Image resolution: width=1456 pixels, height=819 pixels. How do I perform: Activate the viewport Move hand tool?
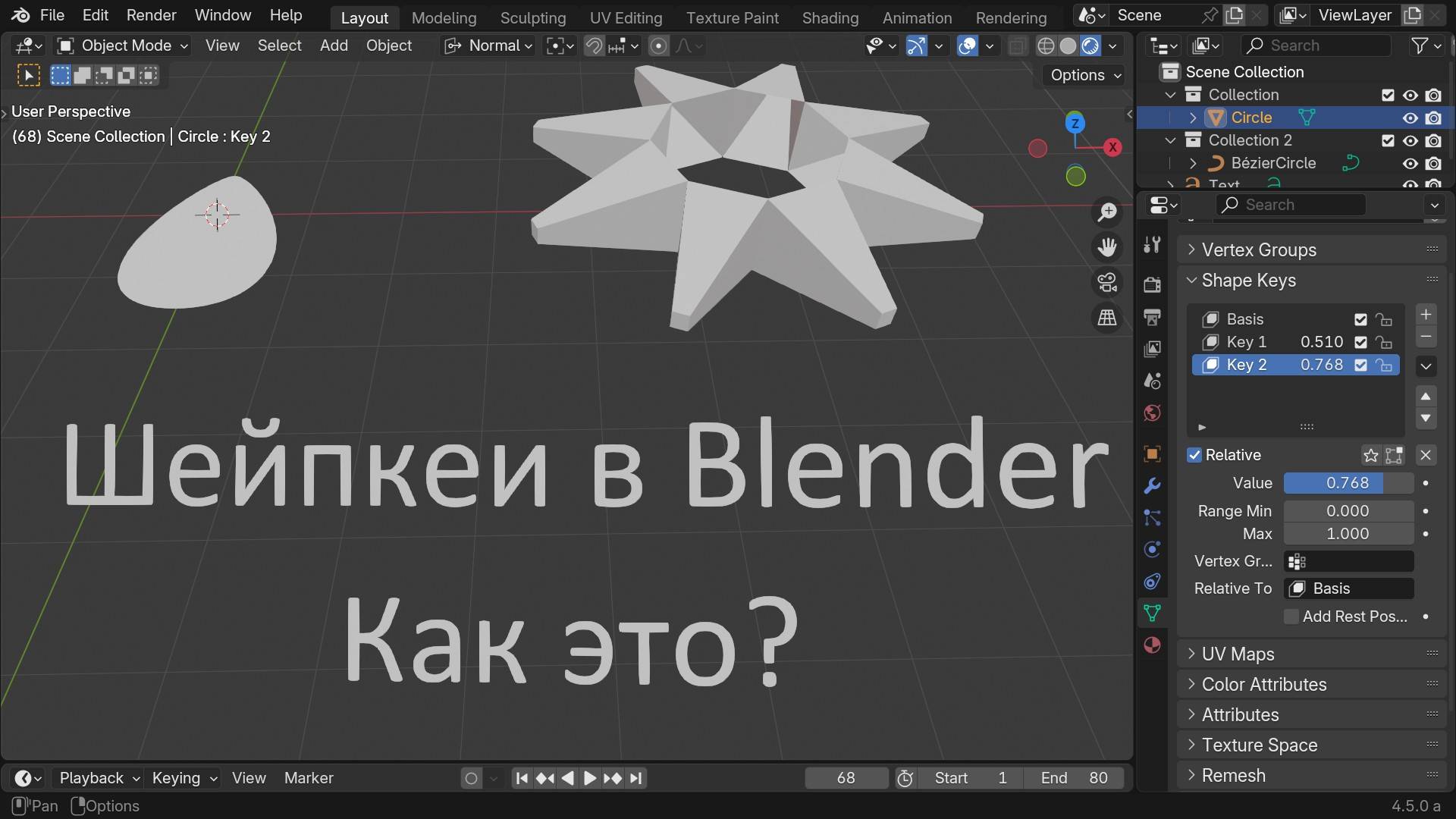(x=1106, y=246)
